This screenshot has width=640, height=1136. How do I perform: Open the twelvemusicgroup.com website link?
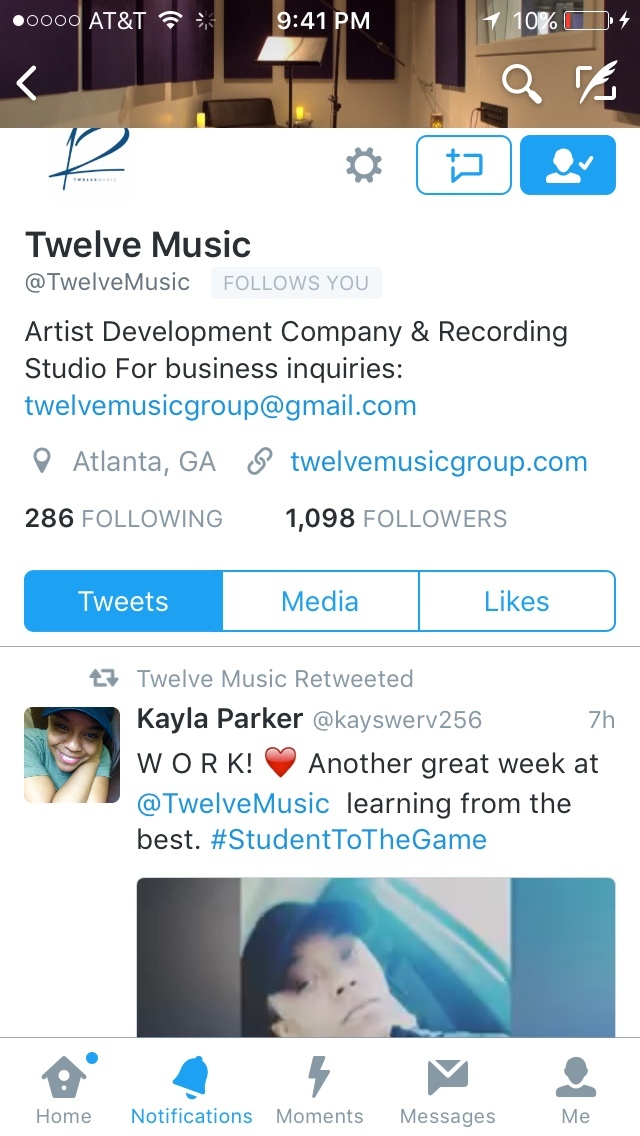coord(439,462)
